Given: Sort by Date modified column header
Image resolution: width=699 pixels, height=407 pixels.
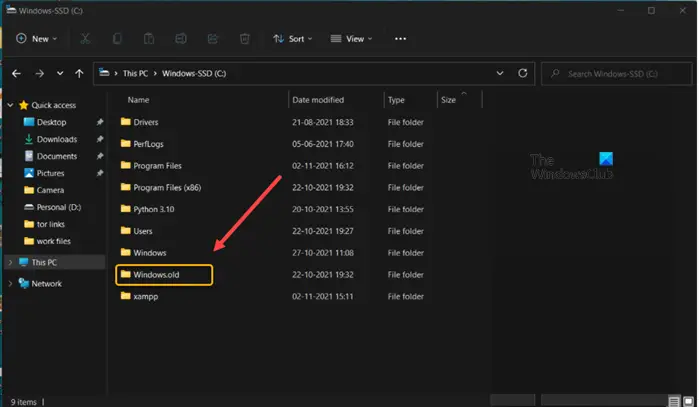Looking at the screenshot, I should 318,100.
